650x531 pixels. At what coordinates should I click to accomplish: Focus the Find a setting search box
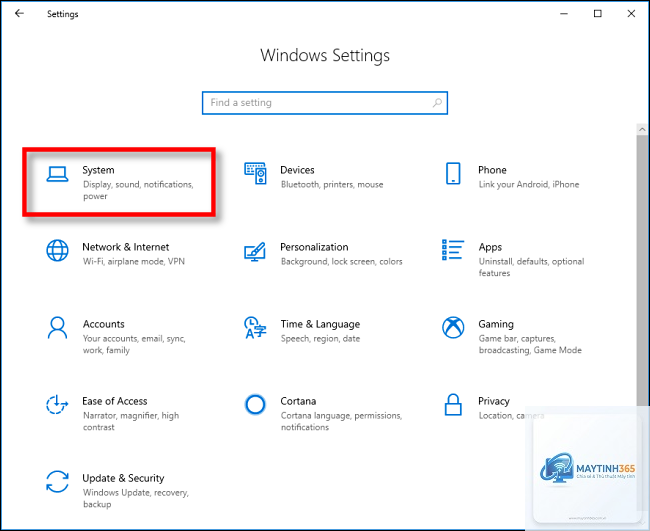325,102
